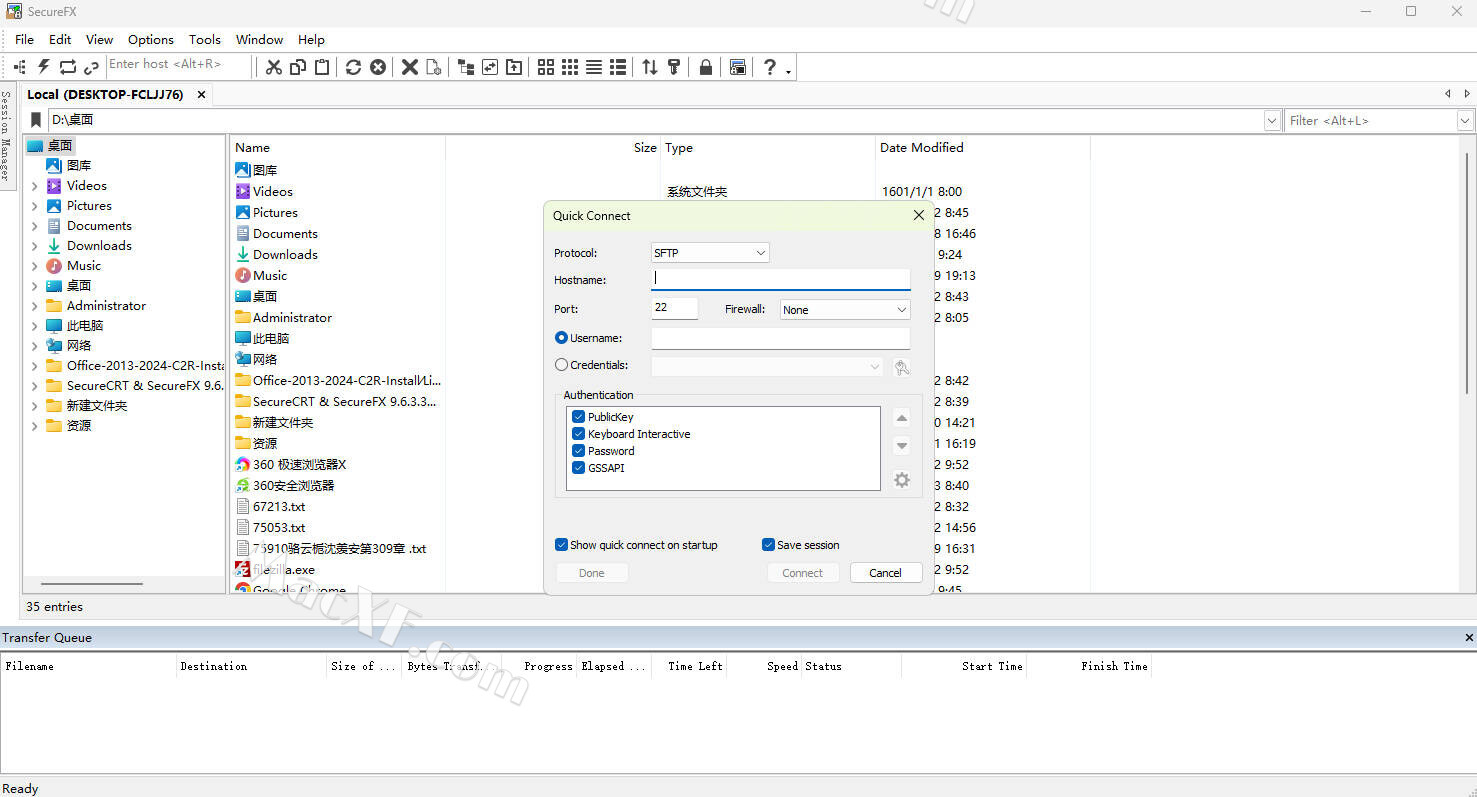Click the chain link Disconnect icon
This screenshot has width=1477, height=797.
[92, 67]
